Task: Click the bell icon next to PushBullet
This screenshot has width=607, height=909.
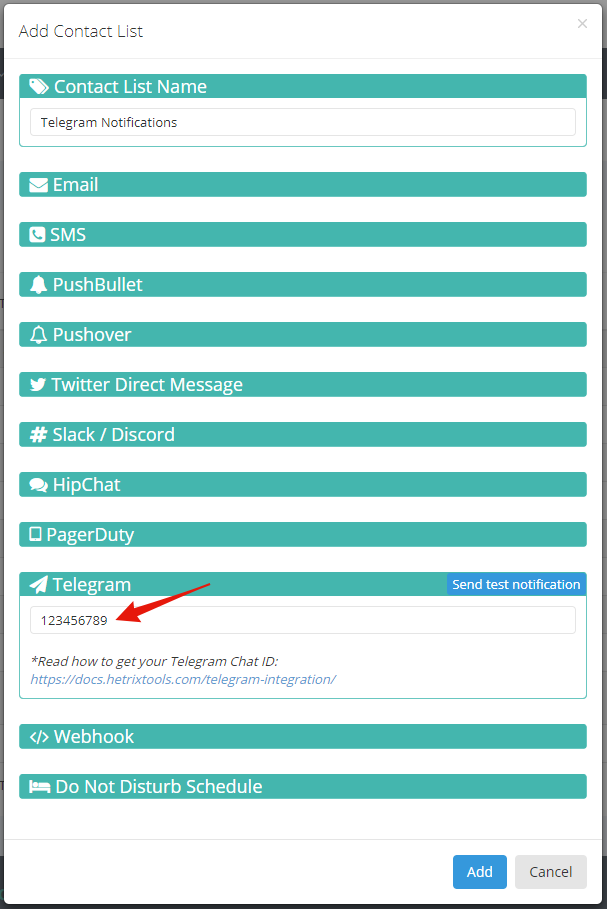Action: coord(38,285)
